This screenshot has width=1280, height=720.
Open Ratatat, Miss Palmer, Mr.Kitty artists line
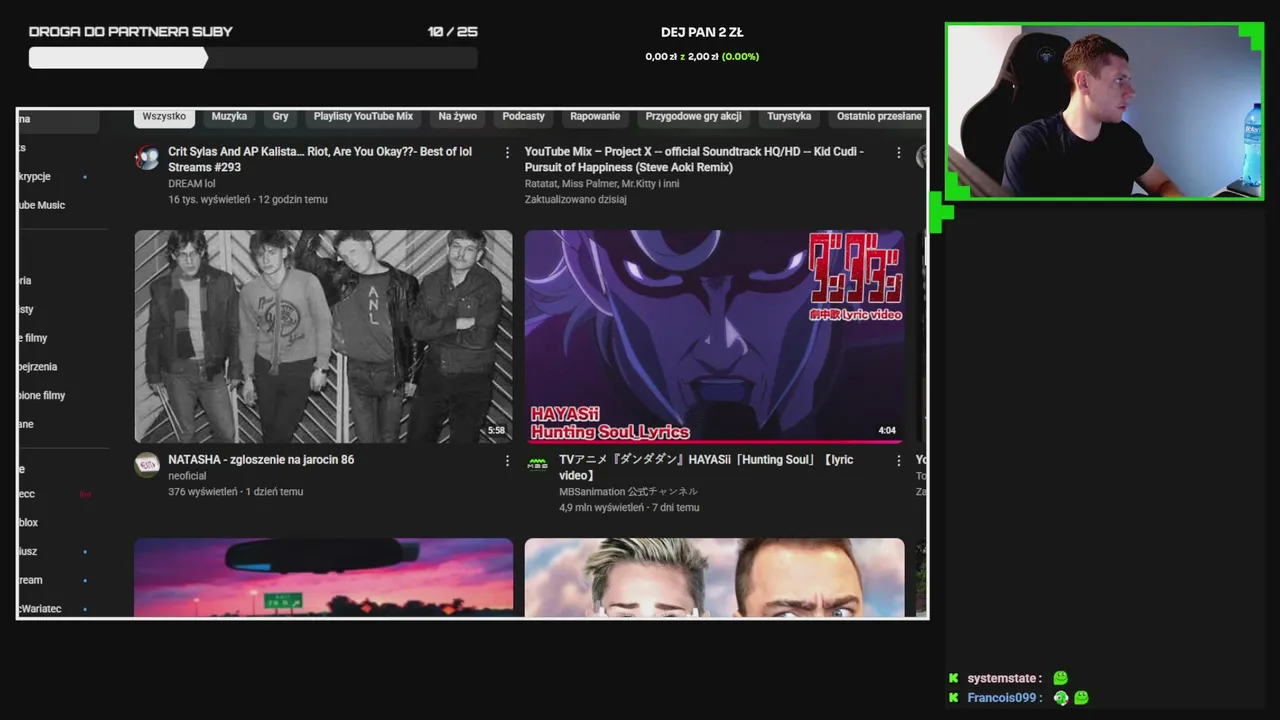(602, 184)
